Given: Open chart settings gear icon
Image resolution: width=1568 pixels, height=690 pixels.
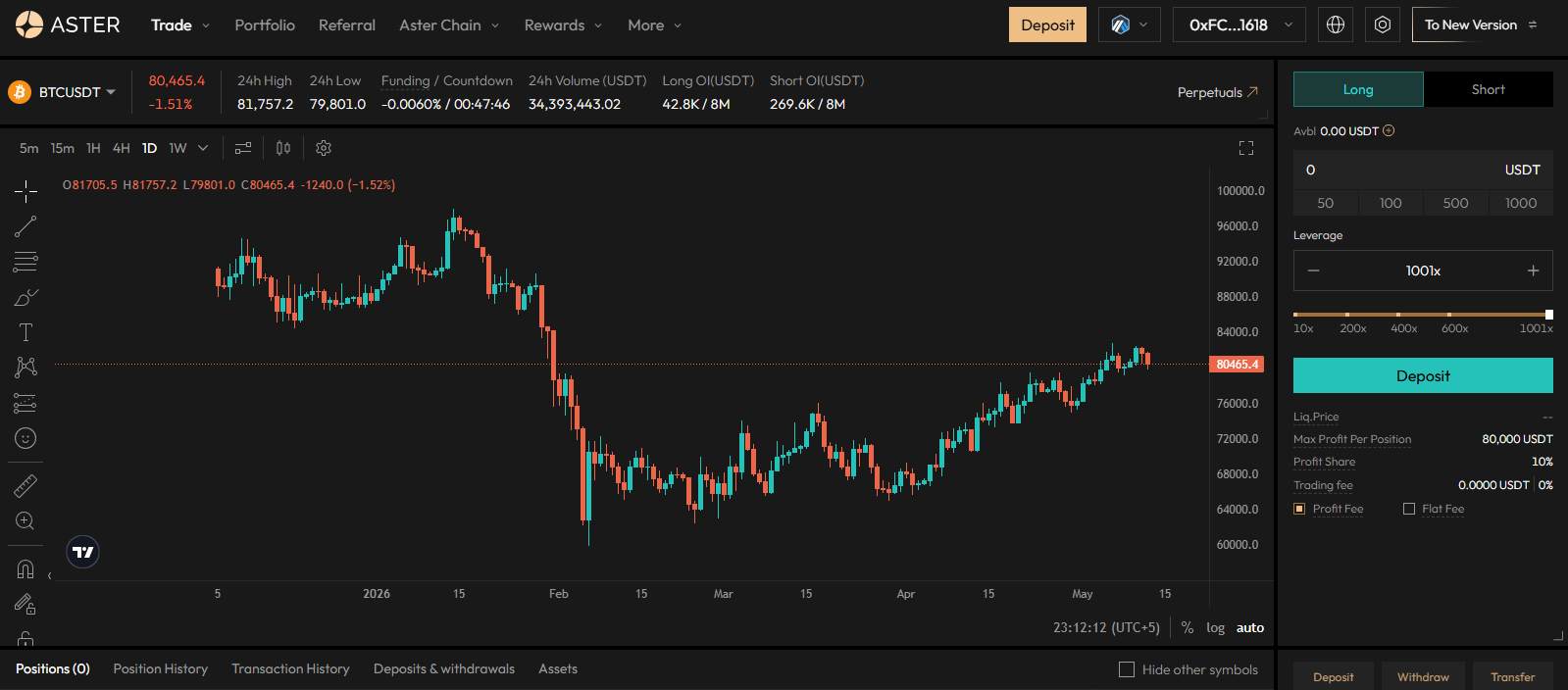Looking at the screenshot, I should tap(324, 148).
